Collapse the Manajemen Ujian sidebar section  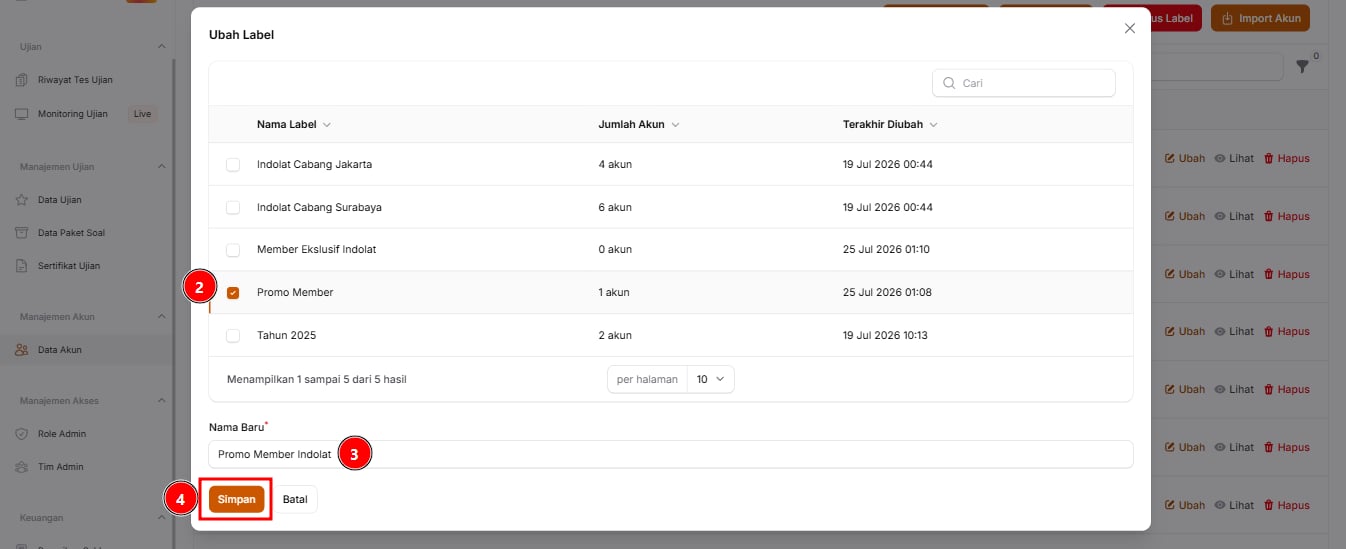click(x=162, y=167)
